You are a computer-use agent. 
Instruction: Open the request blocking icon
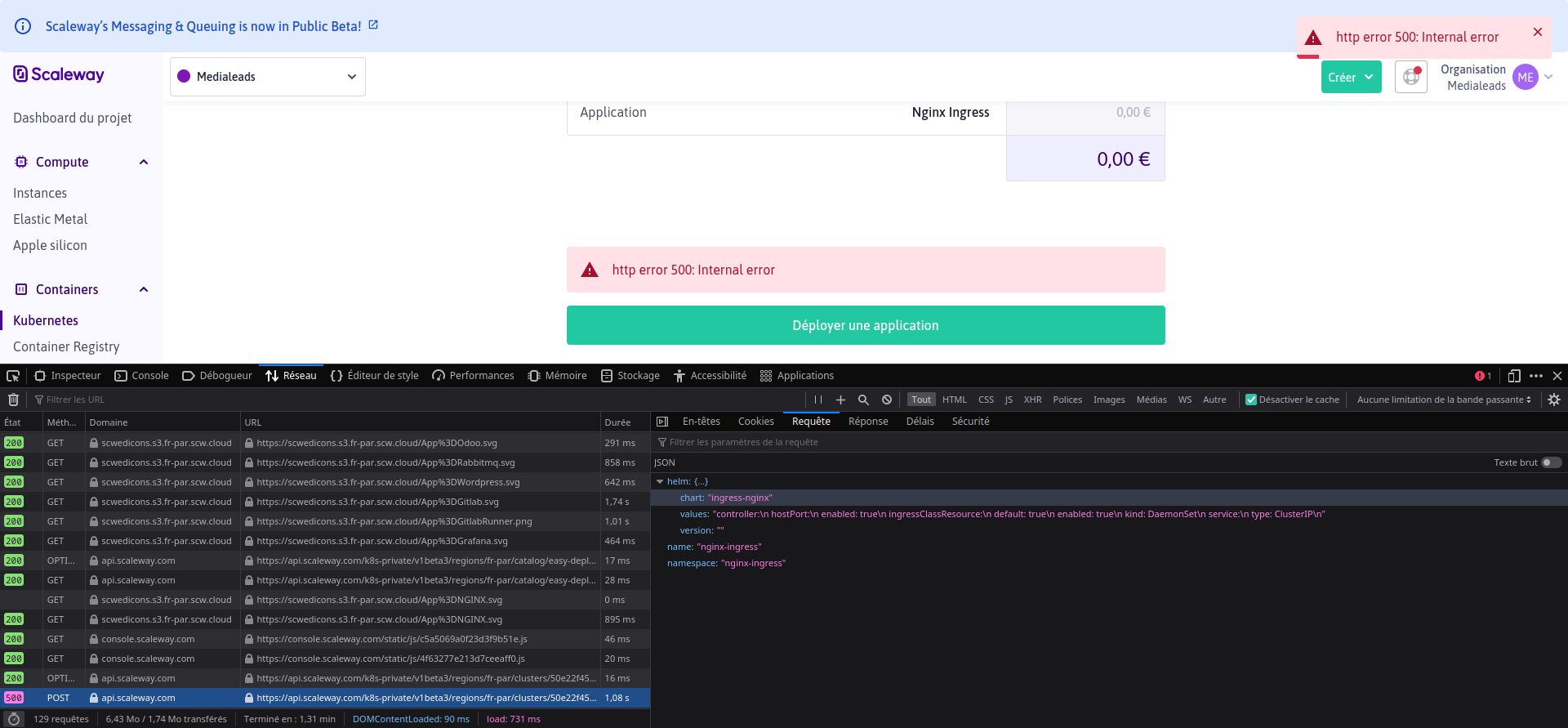click(x=887, y=400)
